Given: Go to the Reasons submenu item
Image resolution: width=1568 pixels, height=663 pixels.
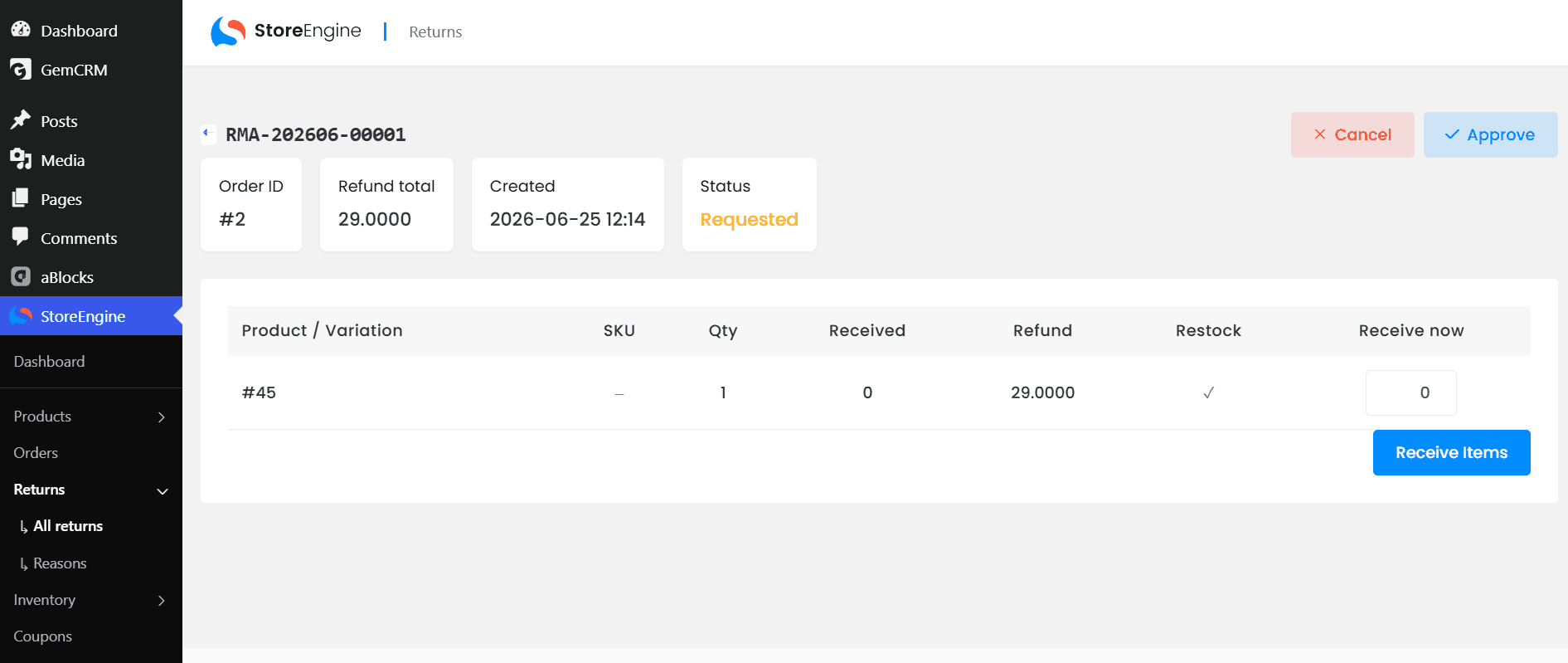Looking at the screenshot, I should tap(60, 563).
